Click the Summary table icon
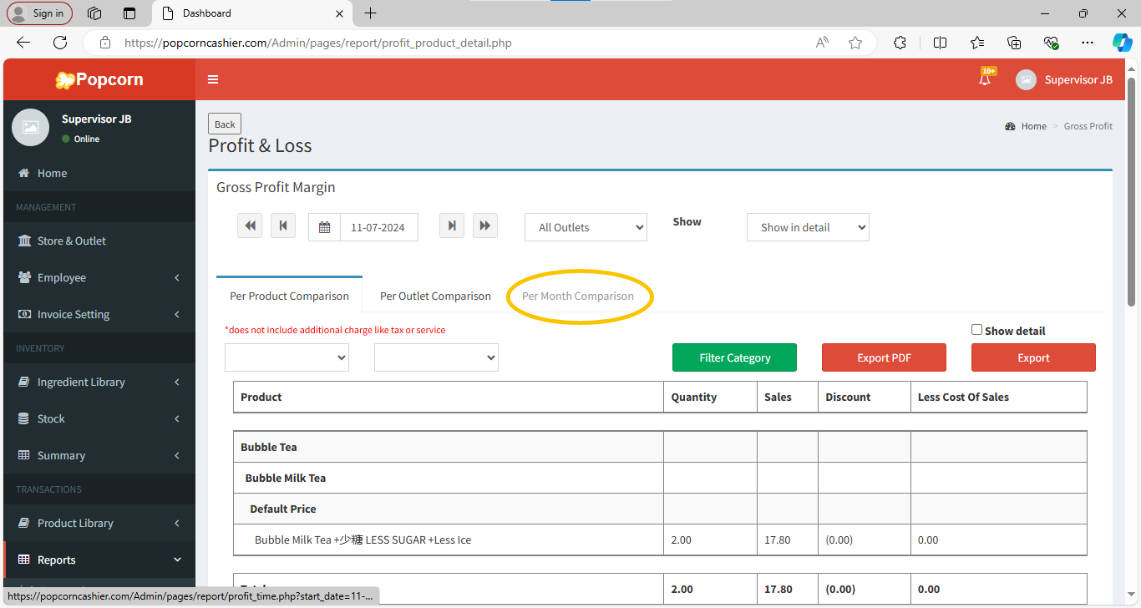This screenshot has height=608, width=1141. tap(24, 455)
